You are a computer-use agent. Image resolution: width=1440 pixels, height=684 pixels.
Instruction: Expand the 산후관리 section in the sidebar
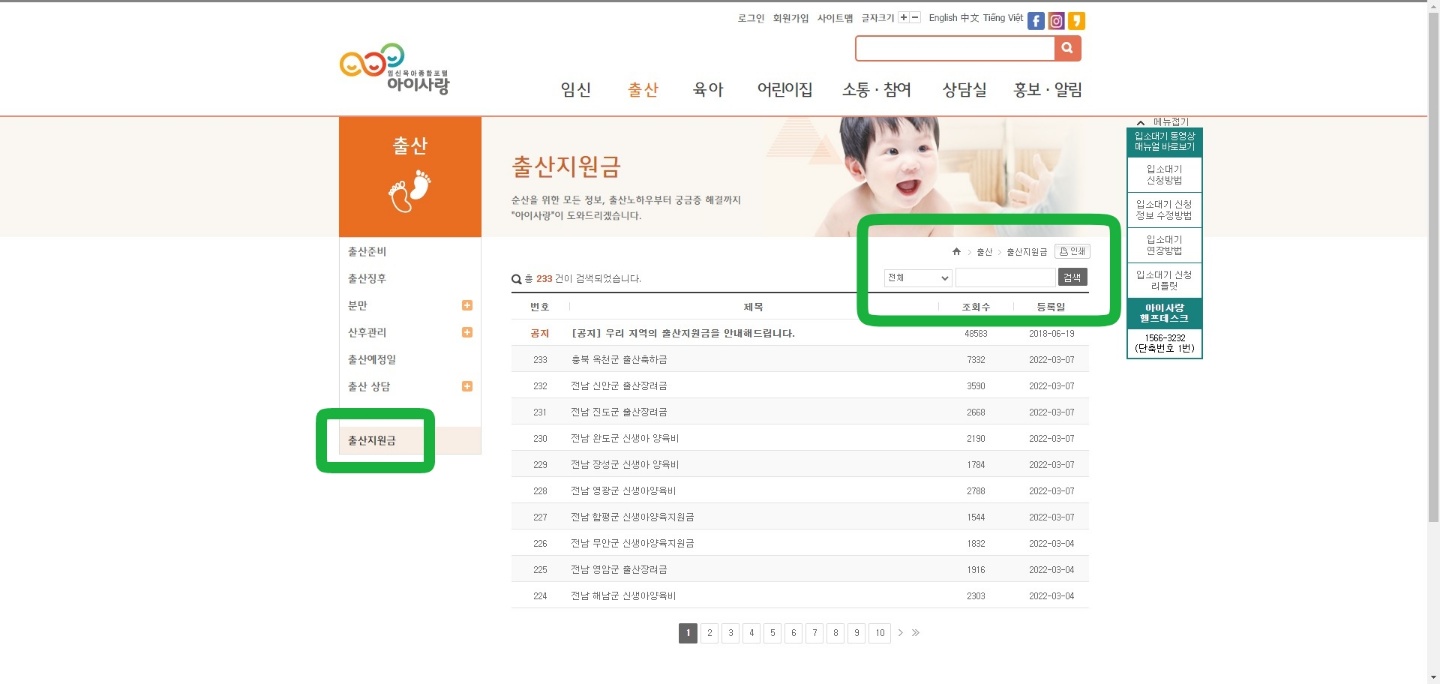coord(466,332)
